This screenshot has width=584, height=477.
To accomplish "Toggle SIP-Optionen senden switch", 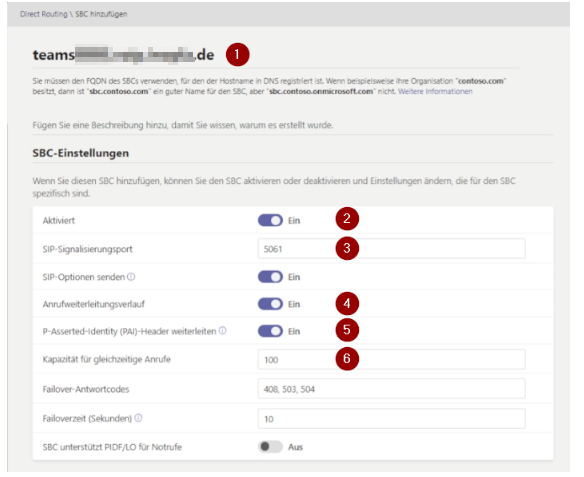I will 270,277.
